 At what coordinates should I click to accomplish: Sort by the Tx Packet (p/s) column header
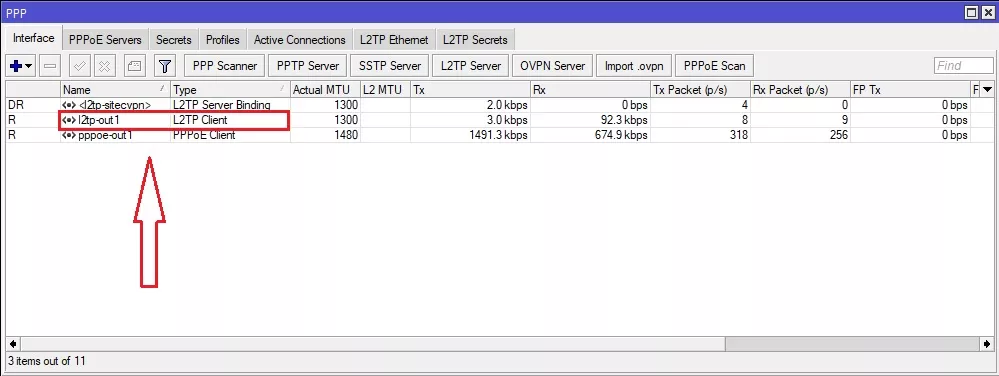click(700, 90)
